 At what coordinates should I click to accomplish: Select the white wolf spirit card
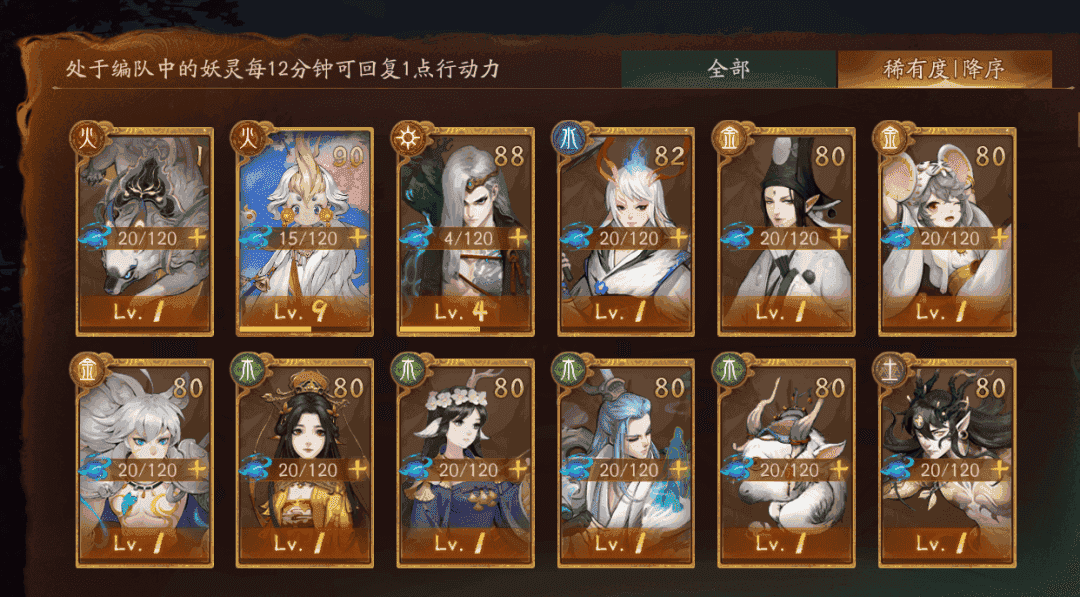[x=145, y=231]
